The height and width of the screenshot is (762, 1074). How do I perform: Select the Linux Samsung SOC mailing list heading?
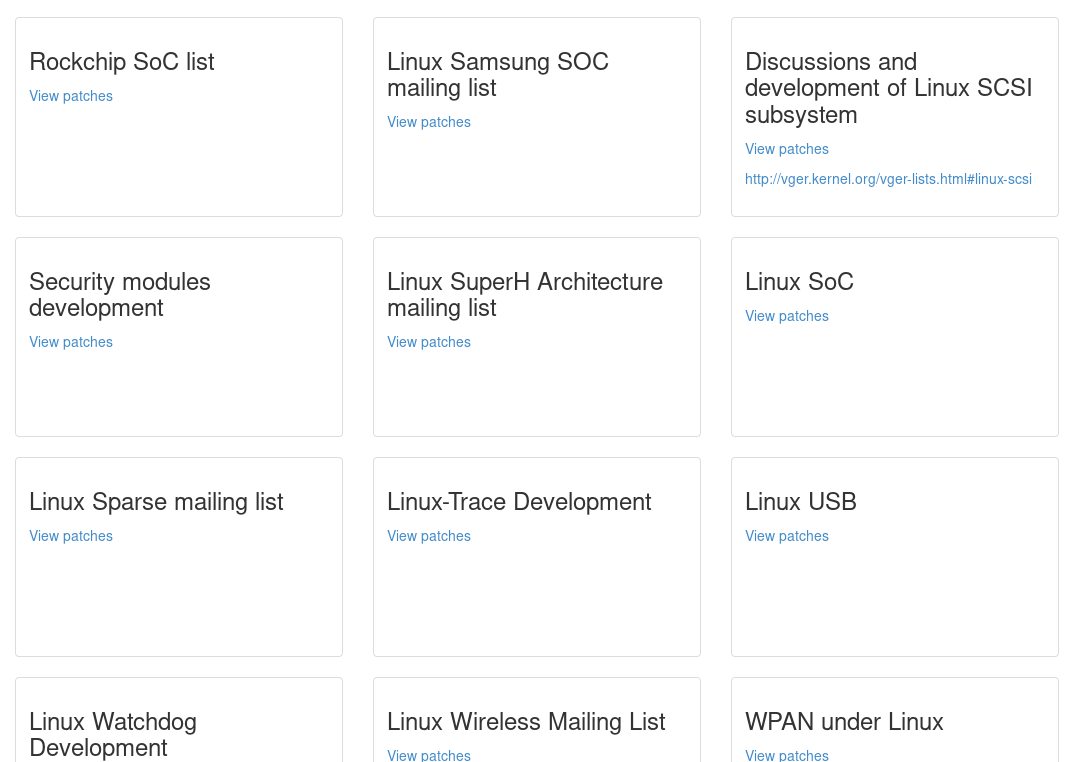click(x=498, y=75)
